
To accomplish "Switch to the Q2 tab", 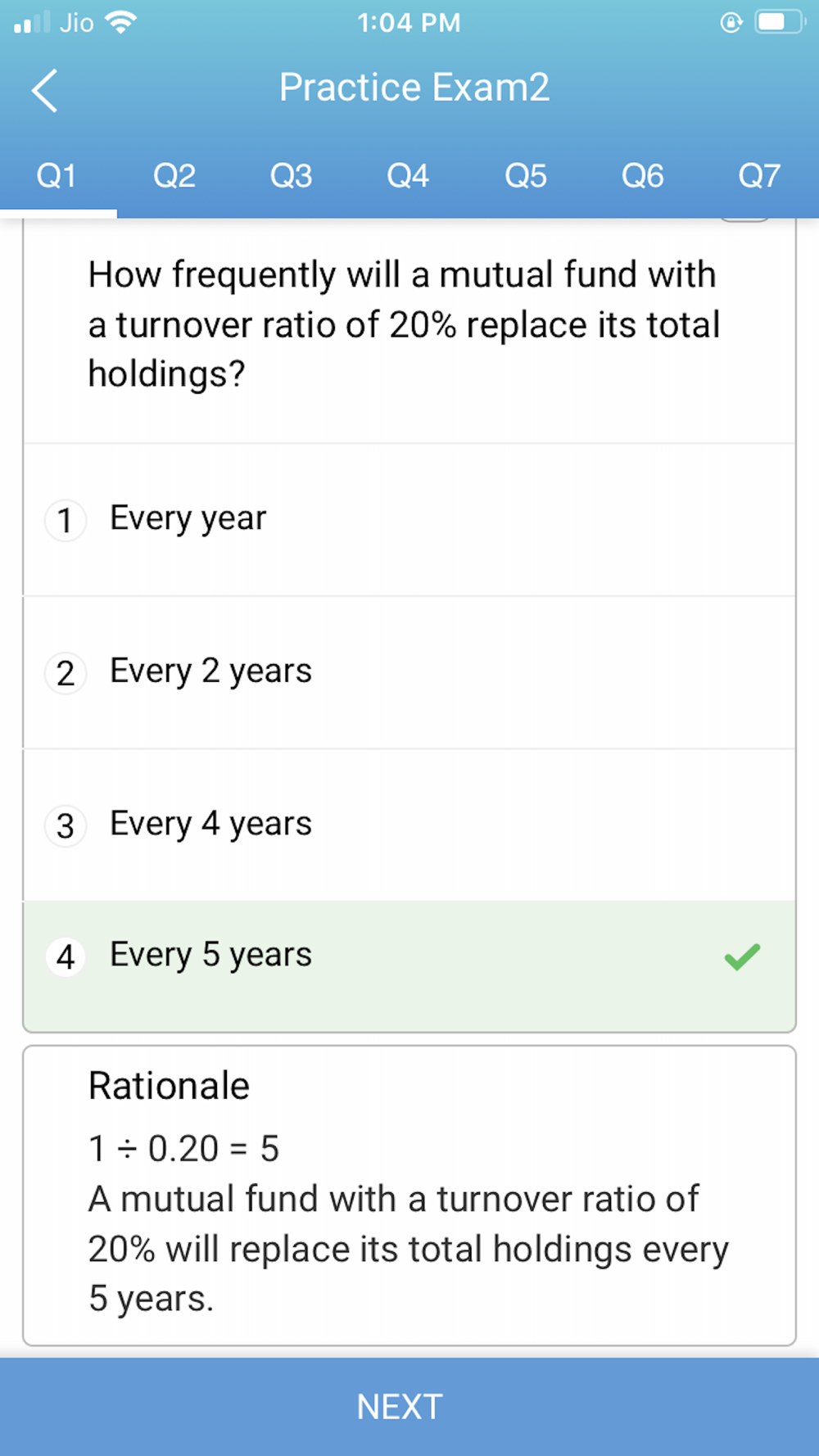I will point(174,176).
